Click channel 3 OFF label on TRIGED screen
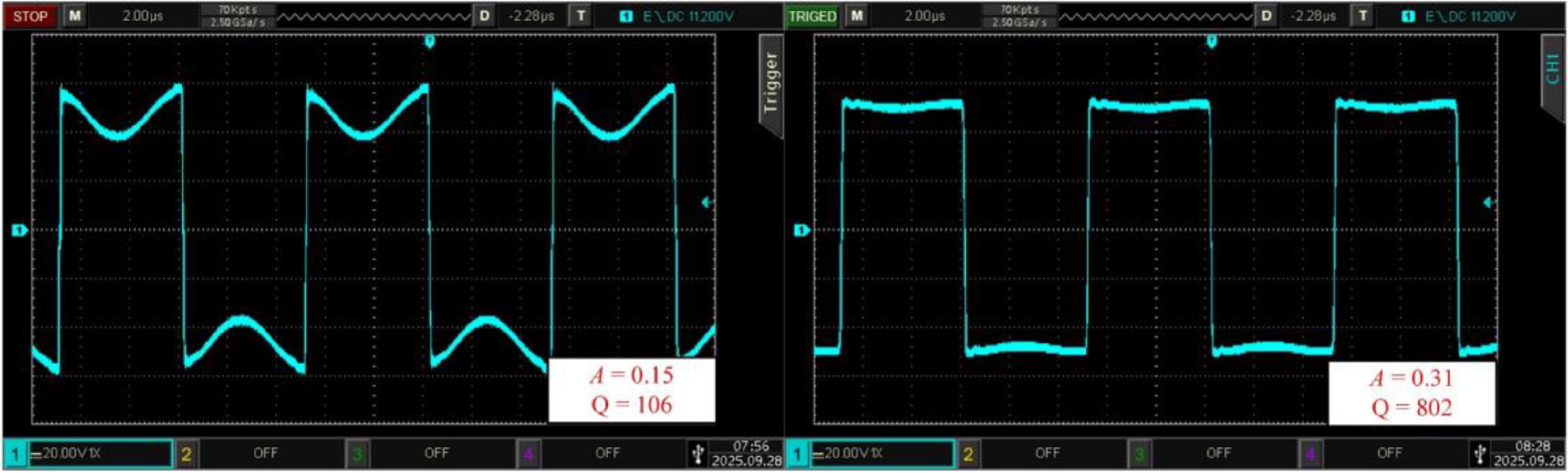This screenshot has height=473, width=1568. [1219, 453]
